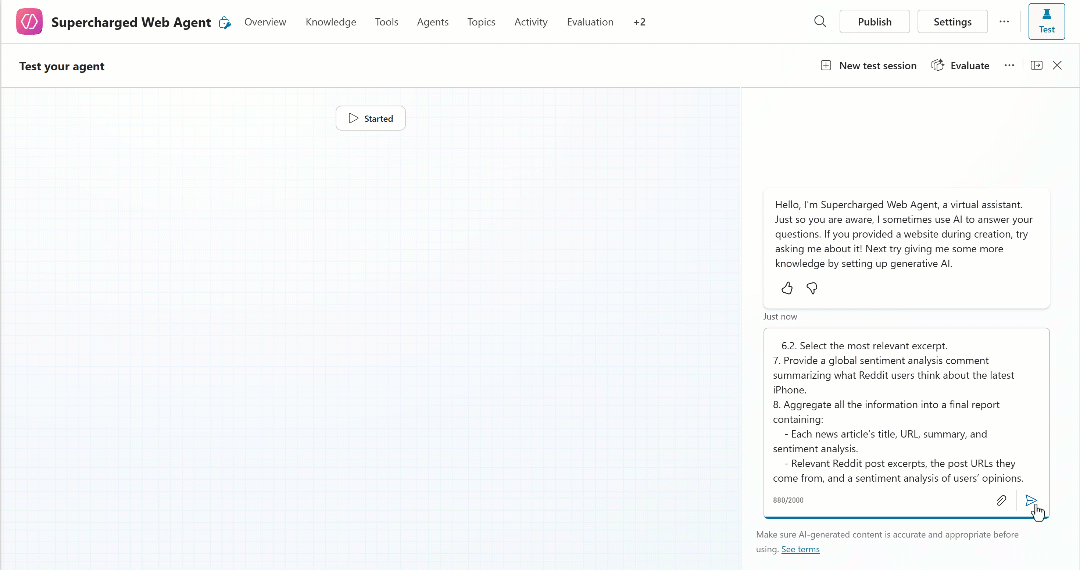
Task: Open the See terms link
Action: click(x=800, y=549)
